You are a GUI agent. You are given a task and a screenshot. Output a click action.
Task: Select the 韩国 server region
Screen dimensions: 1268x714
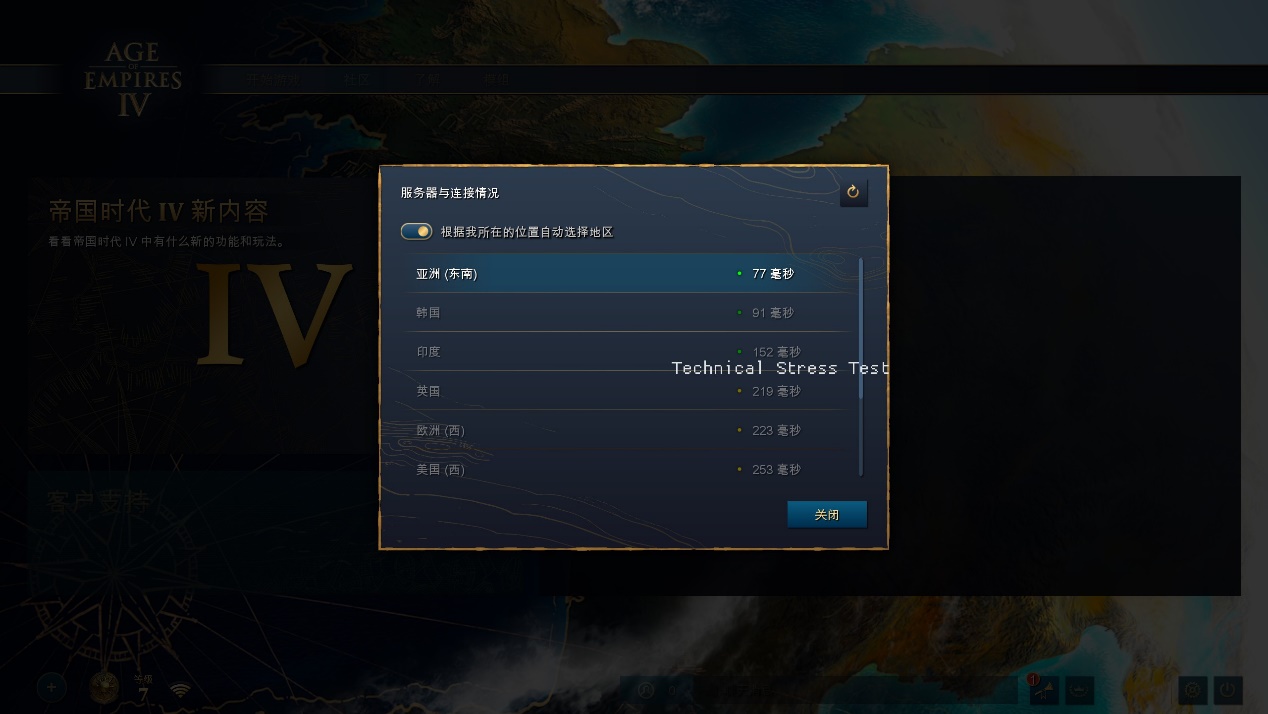point(632,312)
